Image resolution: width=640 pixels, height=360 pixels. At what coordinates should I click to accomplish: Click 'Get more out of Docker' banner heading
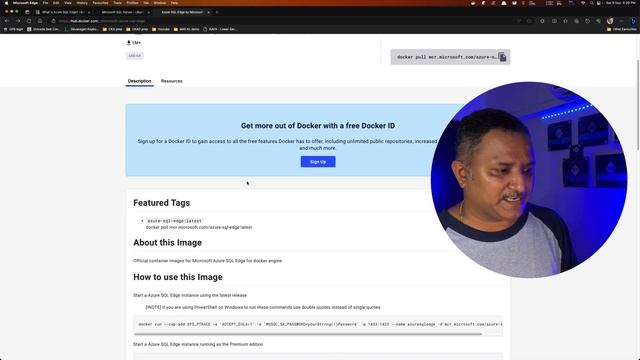tap(318, 126)
